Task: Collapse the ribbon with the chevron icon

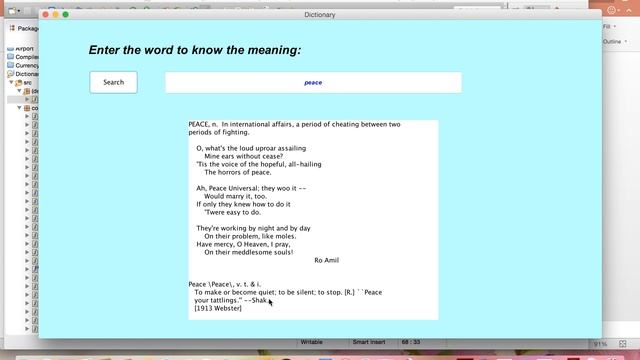Action: click(629, 11)
